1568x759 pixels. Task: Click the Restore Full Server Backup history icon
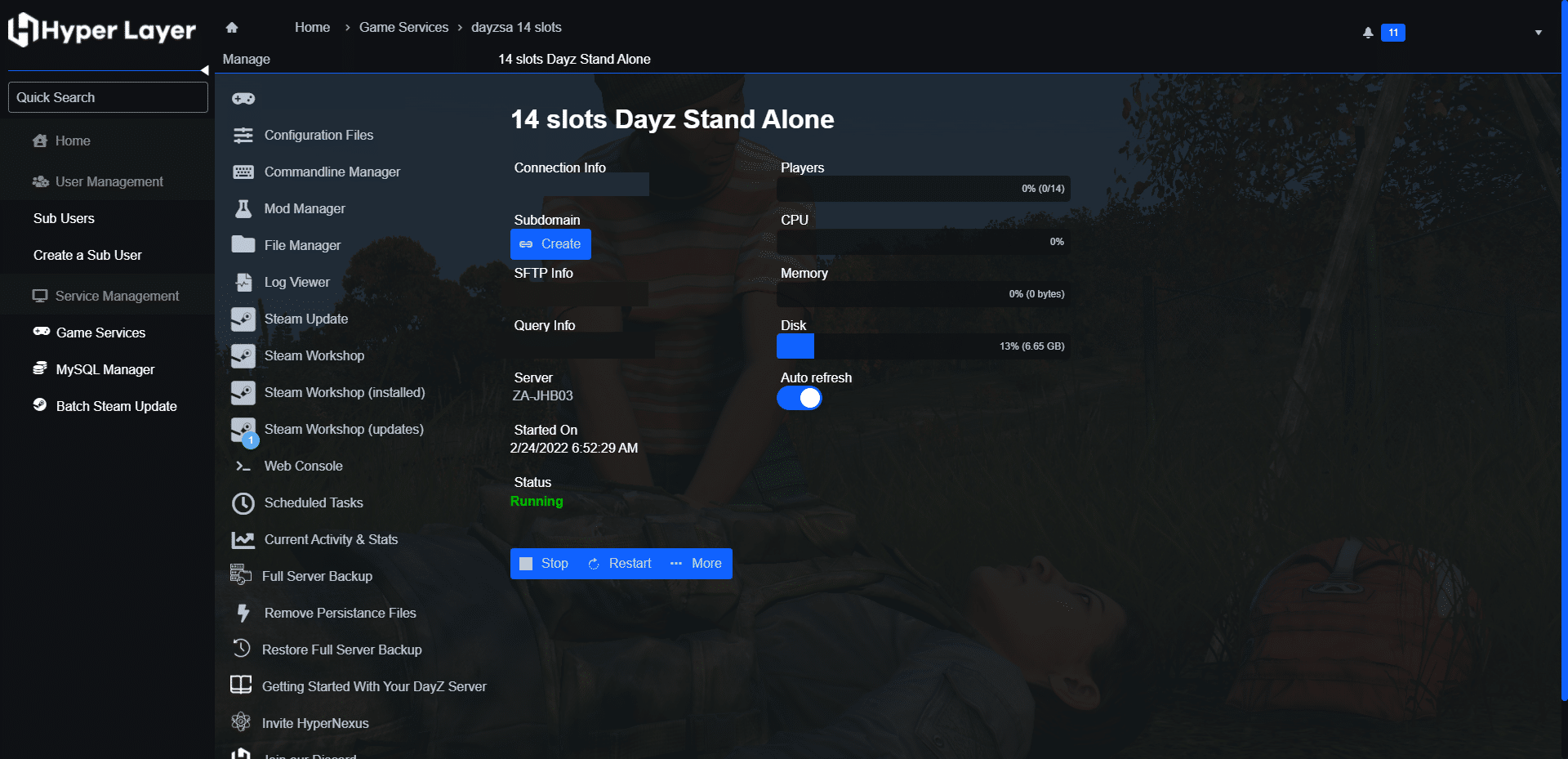241,649
